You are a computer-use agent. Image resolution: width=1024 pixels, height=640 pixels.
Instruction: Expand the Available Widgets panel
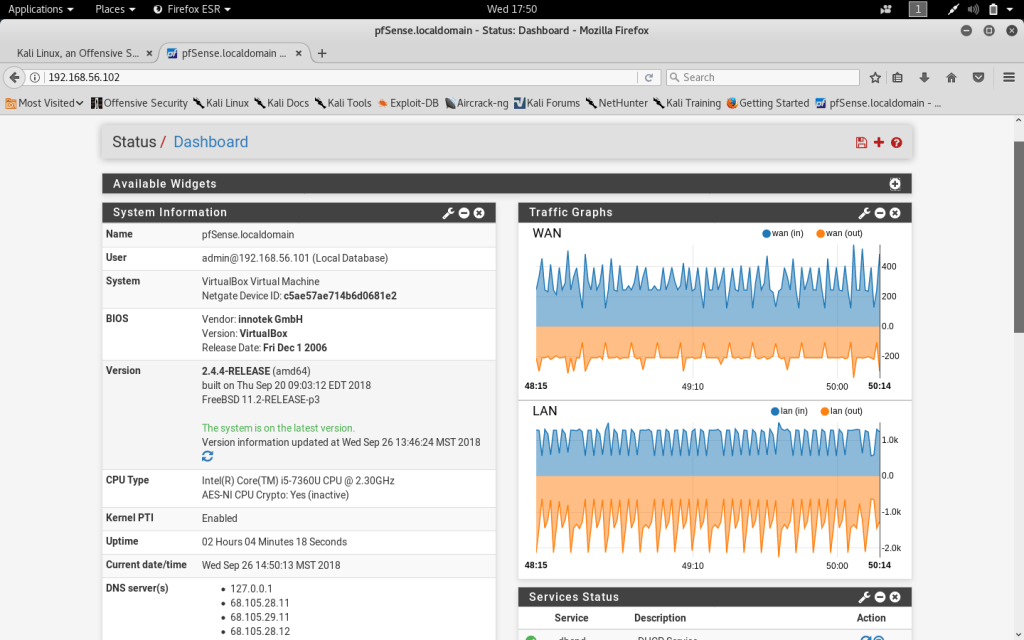tap(895, 184)
